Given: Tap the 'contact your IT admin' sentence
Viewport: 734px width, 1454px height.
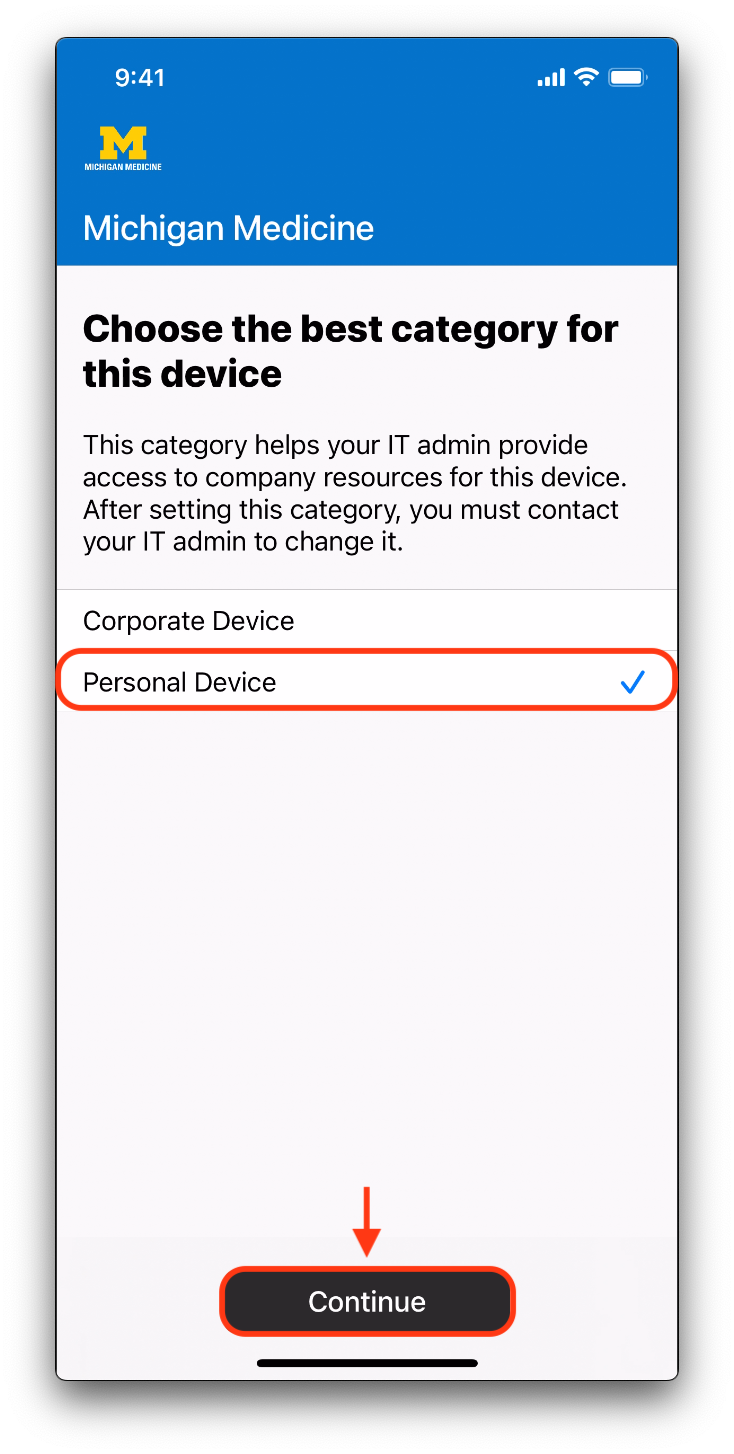Looking at the screenshot, I should (351, 526).
